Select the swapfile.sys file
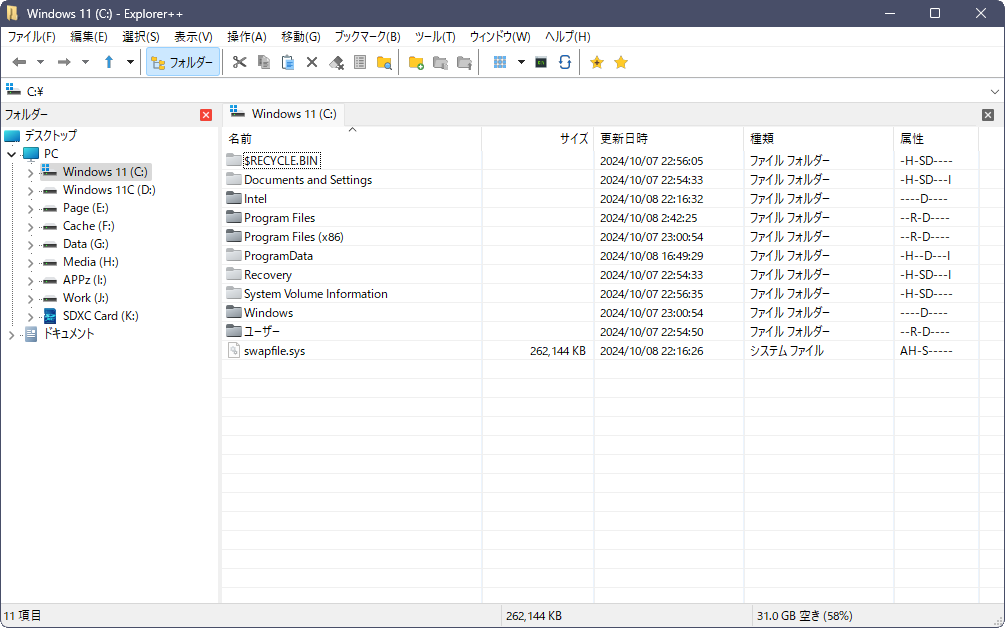 click(x=274, y=351)
